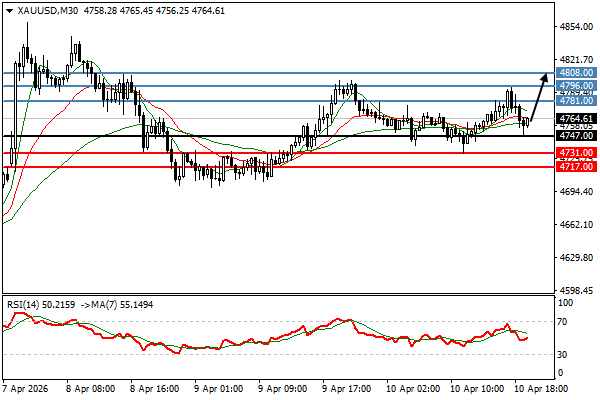The image size is (600, 400).
Task: Select the 8 Apr 16:00 time label
Action: (x=154, y=386)
